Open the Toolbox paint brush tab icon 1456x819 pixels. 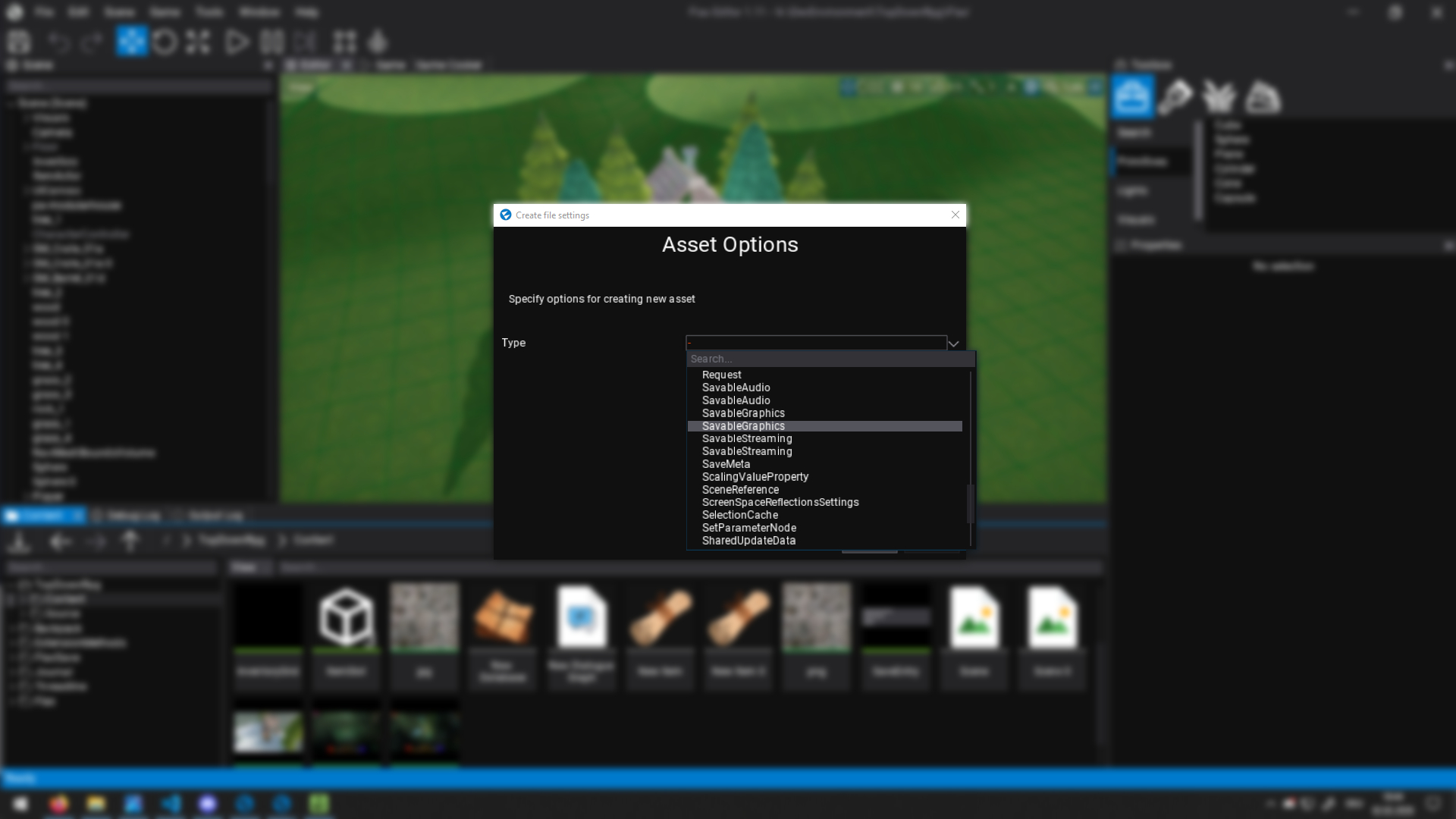click(1175, 97)
